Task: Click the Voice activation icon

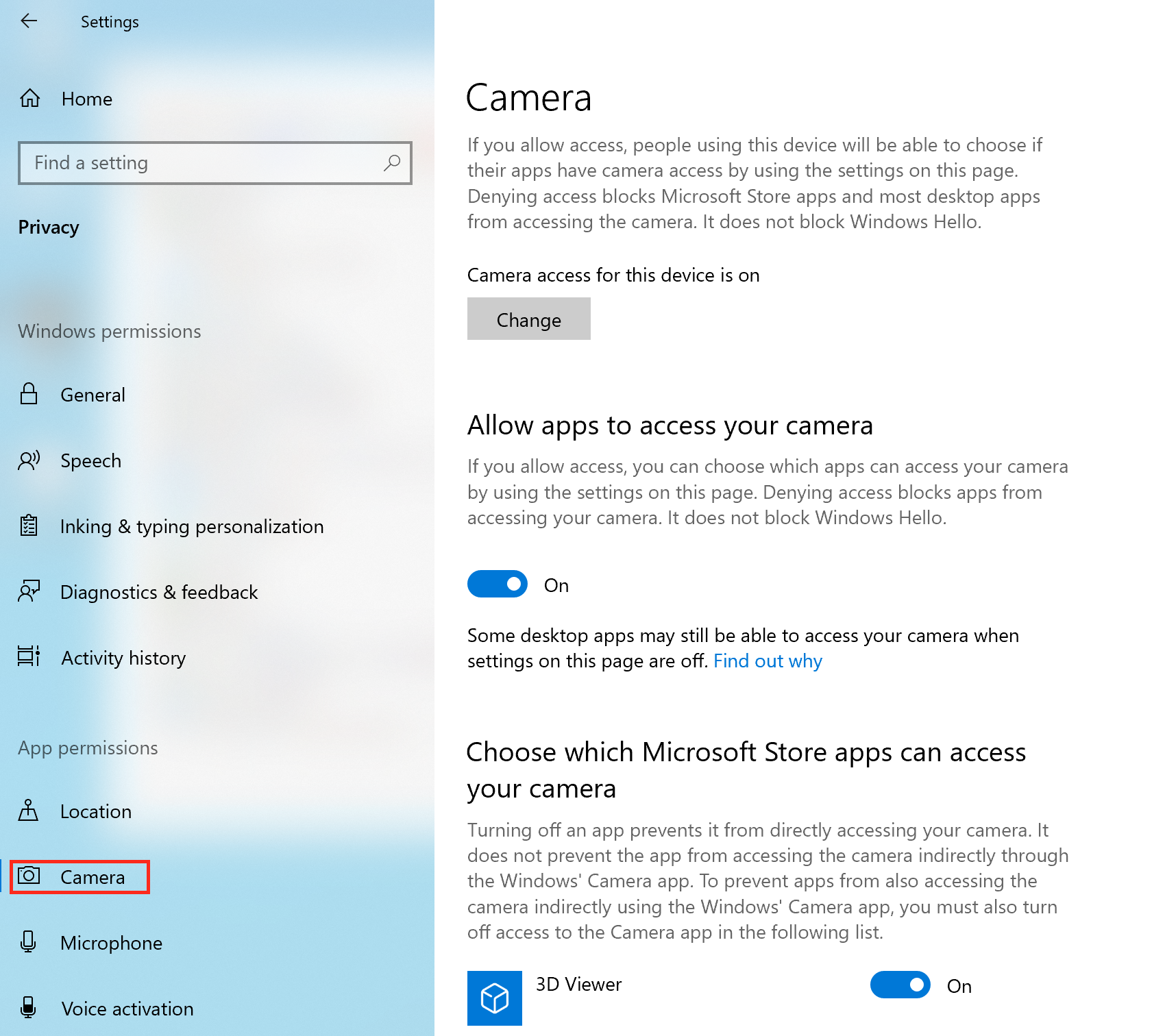Action: click(x=28, y=1008)
